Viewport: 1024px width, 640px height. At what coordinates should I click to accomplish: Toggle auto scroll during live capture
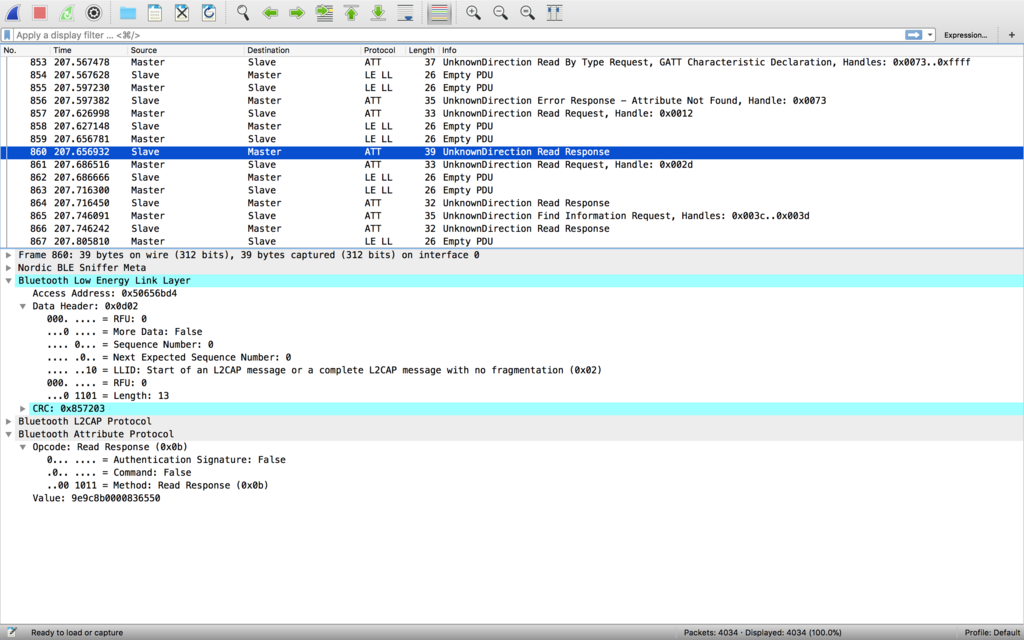[x=406, y=13]
